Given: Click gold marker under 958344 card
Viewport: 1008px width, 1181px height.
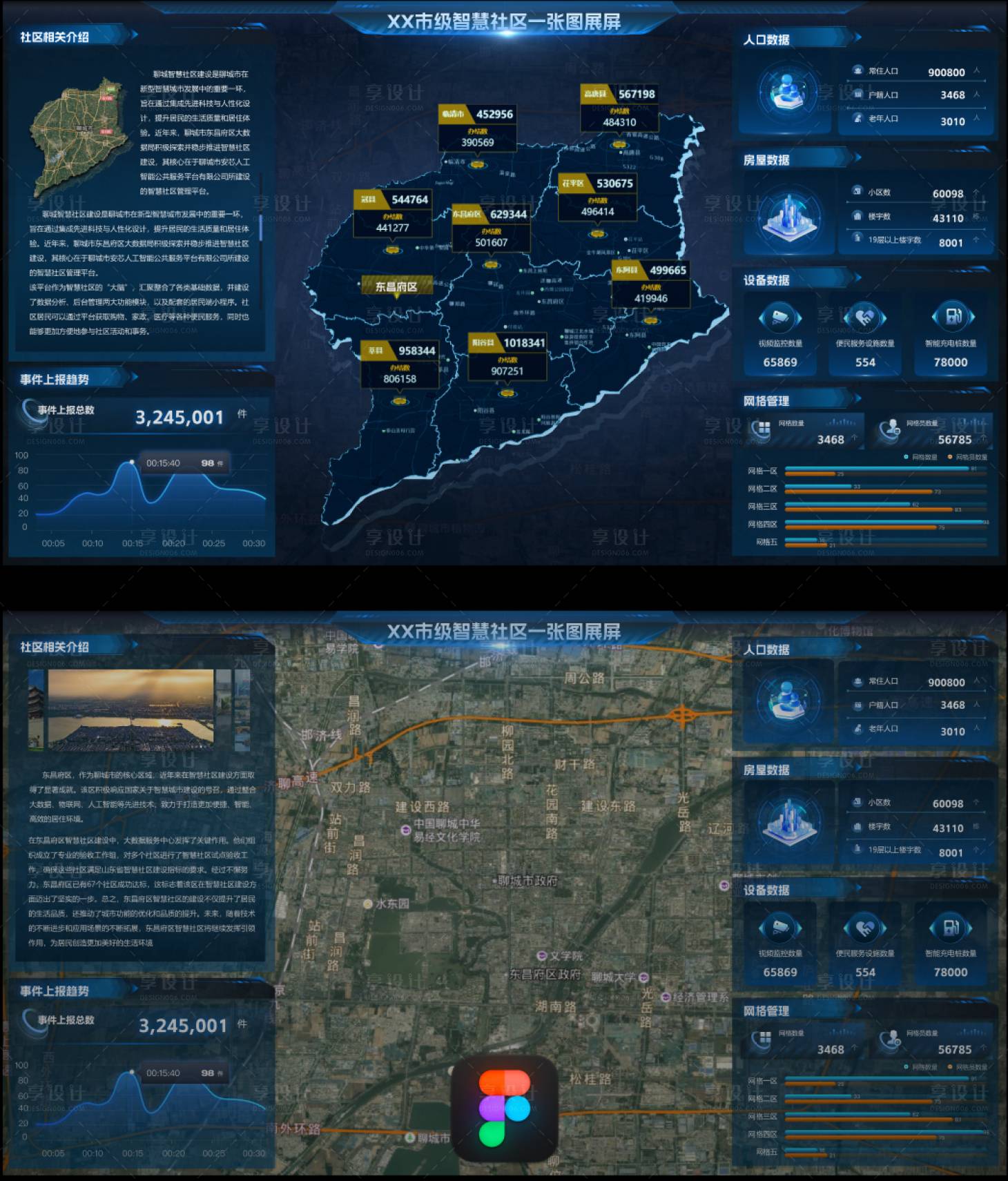Looking at the screenshot, I should 400,401.
